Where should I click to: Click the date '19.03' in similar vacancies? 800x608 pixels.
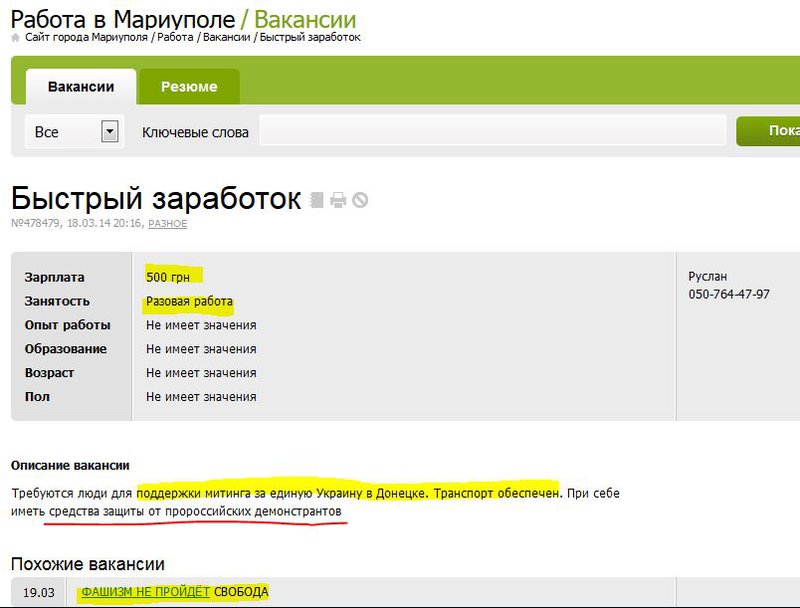pos(39,592)
